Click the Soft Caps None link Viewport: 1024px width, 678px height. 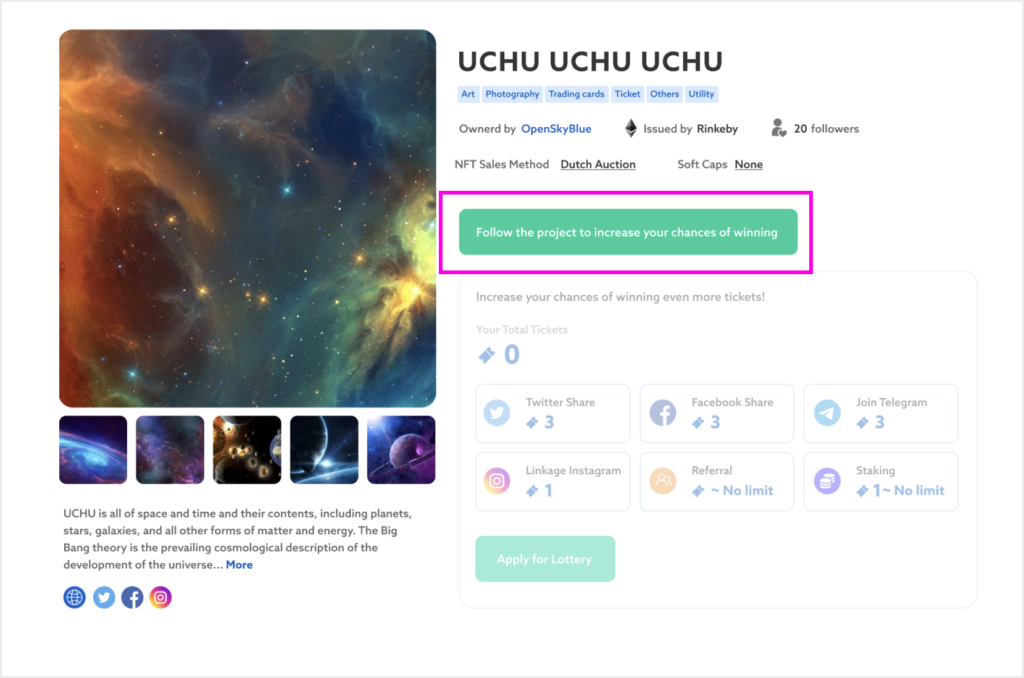pyautogui.click(x=748, y=165)
